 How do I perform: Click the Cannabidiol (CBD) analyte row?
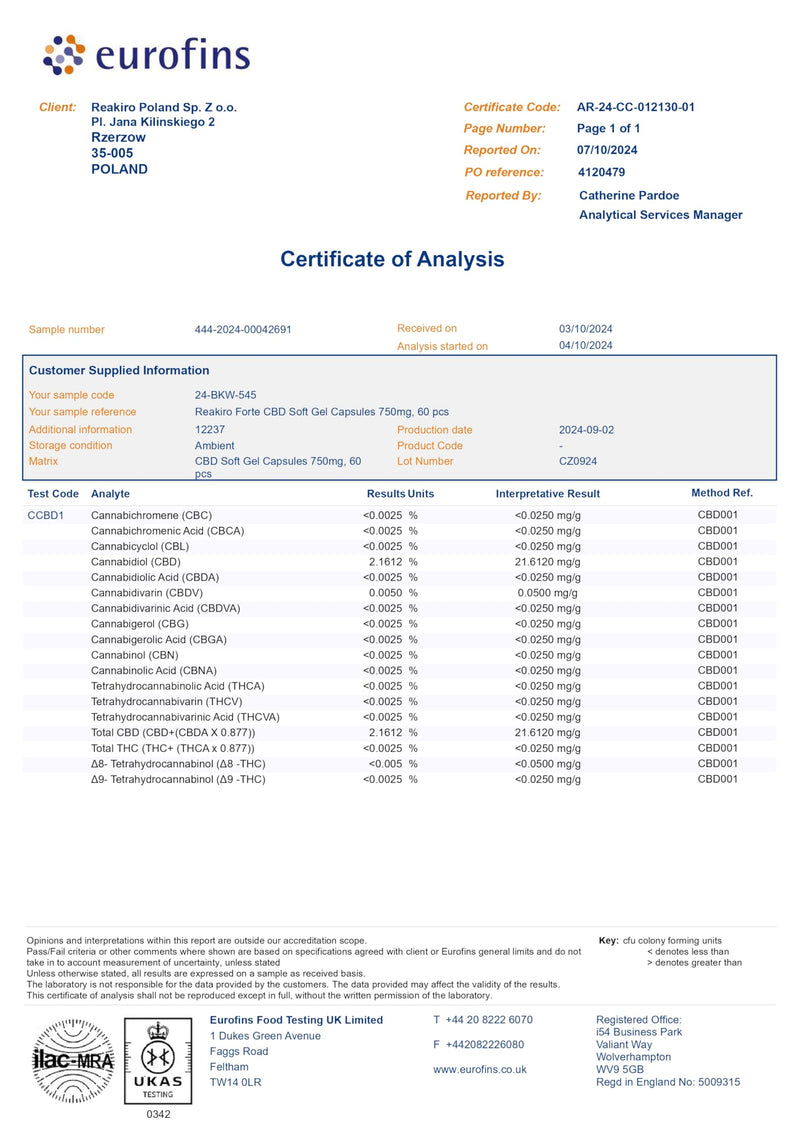[x=400, y=562]
